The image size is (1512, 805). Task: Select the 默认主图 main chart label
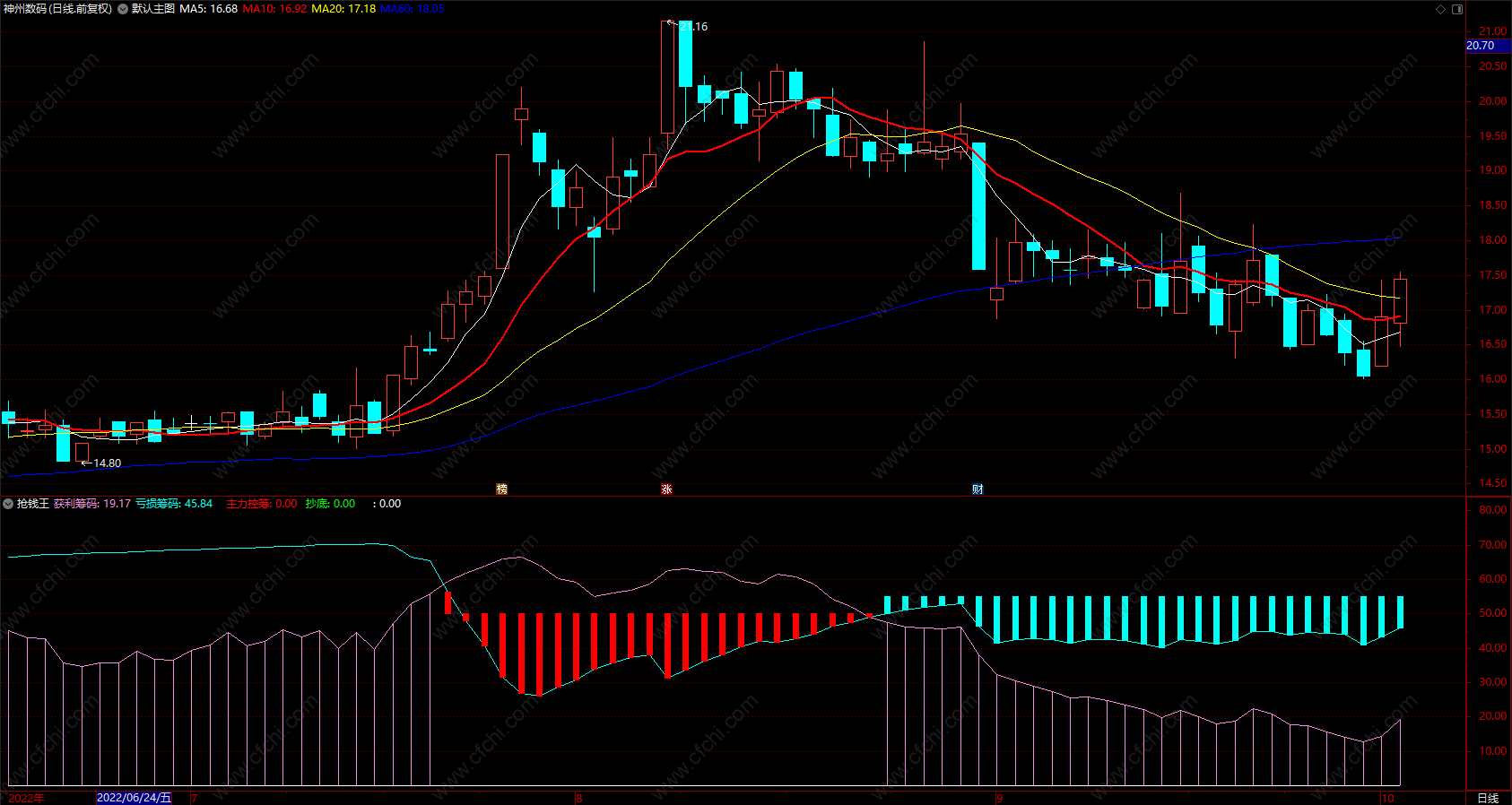153,9
